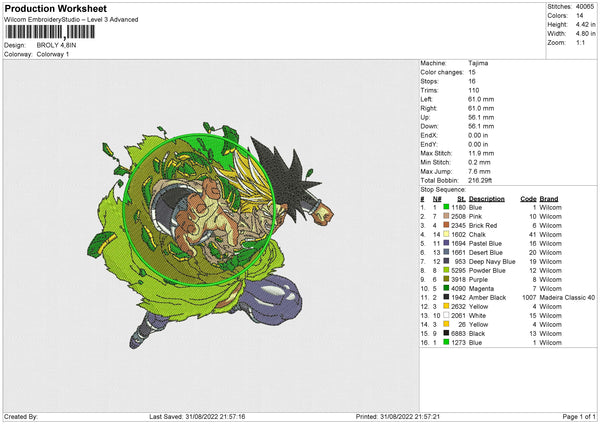Screen dimensions: 600x424
Task: Click the Height value 4.42 in
Action: pyautogui.click(x=585, y=24)
